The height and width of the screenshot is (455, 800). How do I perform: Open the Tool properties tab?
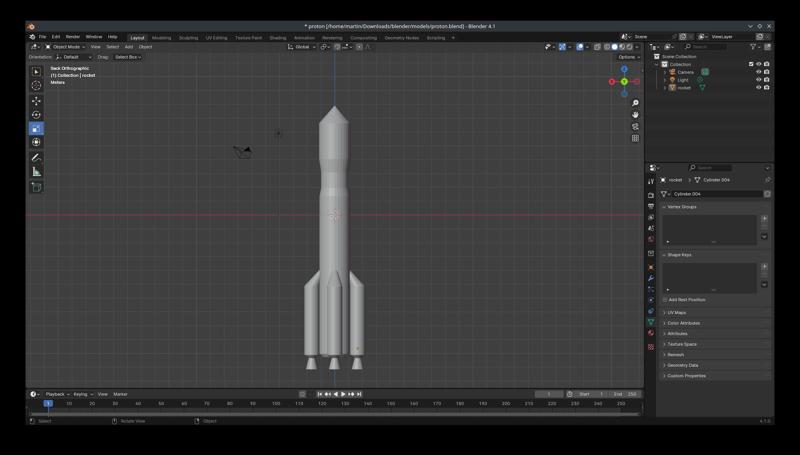click(x=651, y=182)
